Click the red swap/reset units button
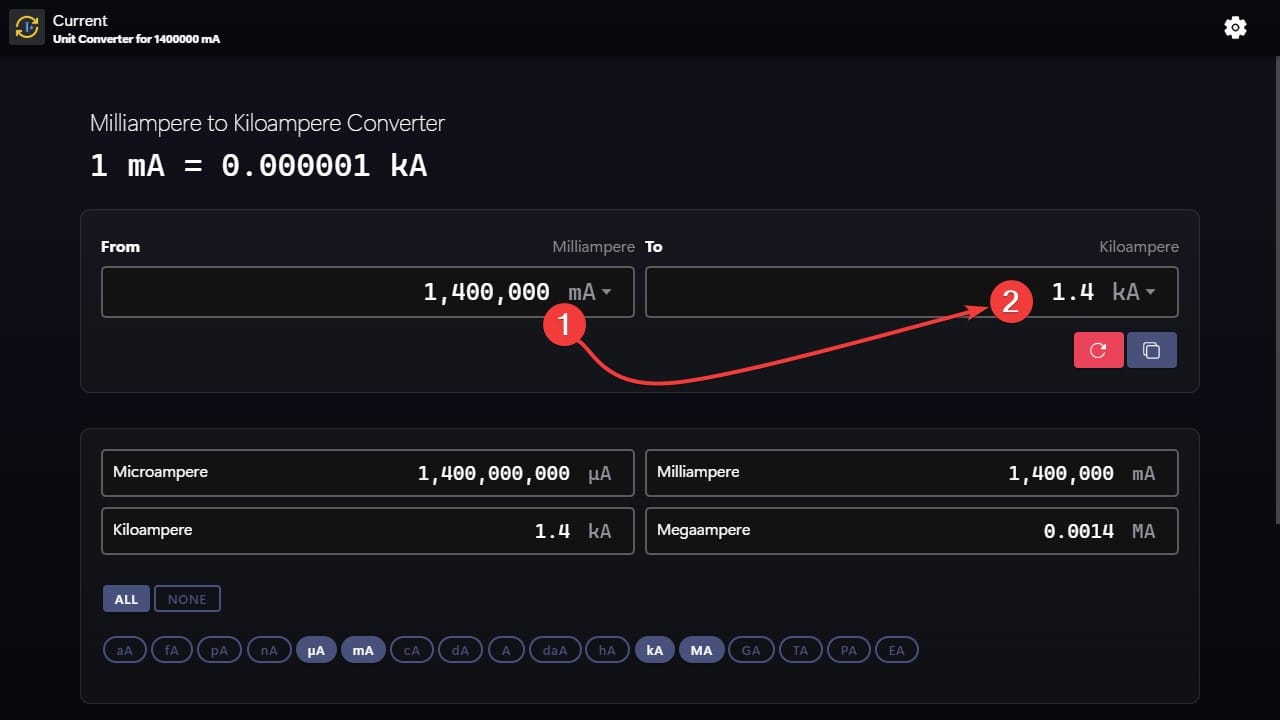Screen dimensions: 1280x720 [x=1098, y=350]
